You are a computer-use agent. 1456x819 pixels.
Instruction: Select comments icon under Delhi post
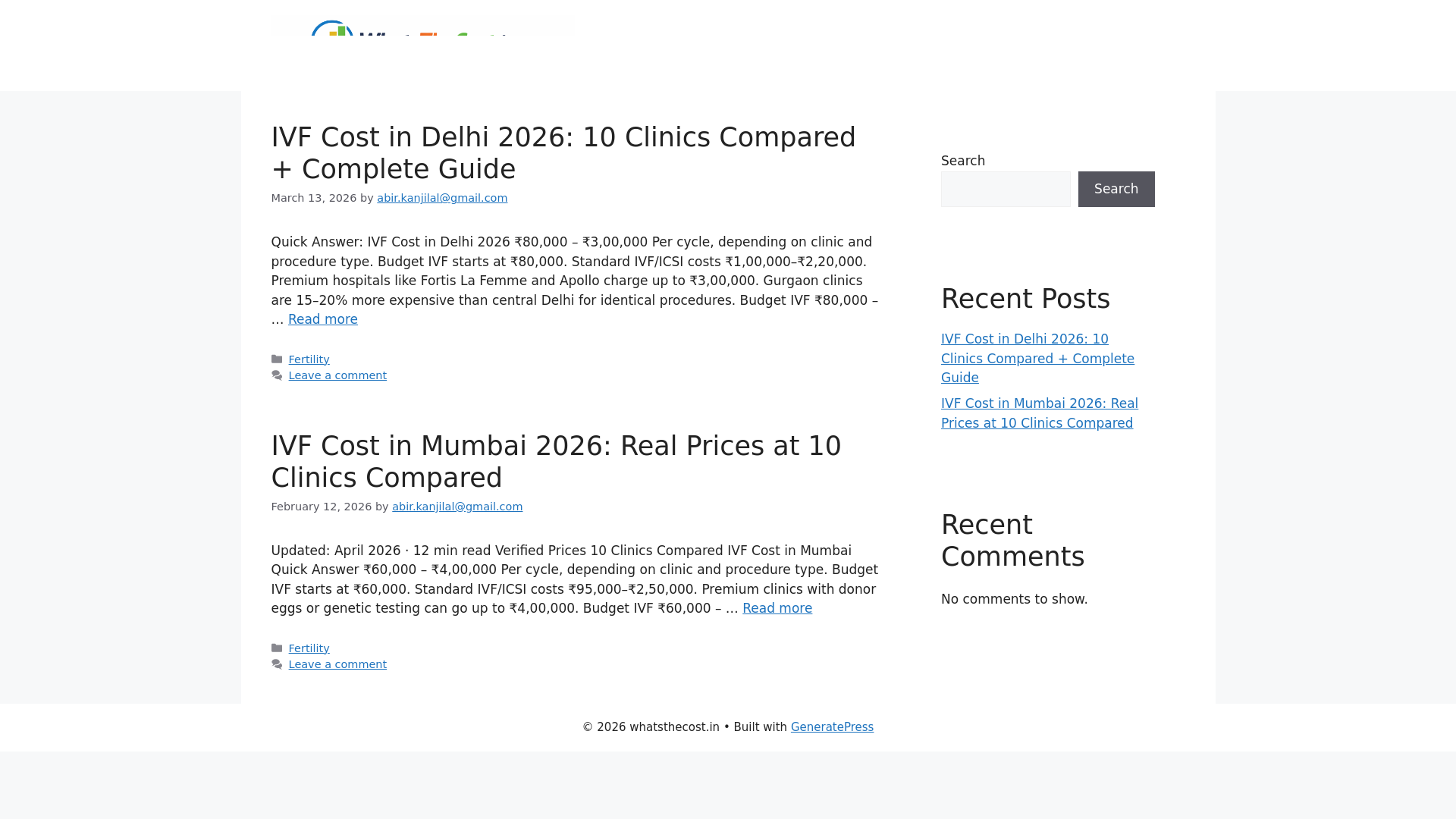(x=277, y=375)
